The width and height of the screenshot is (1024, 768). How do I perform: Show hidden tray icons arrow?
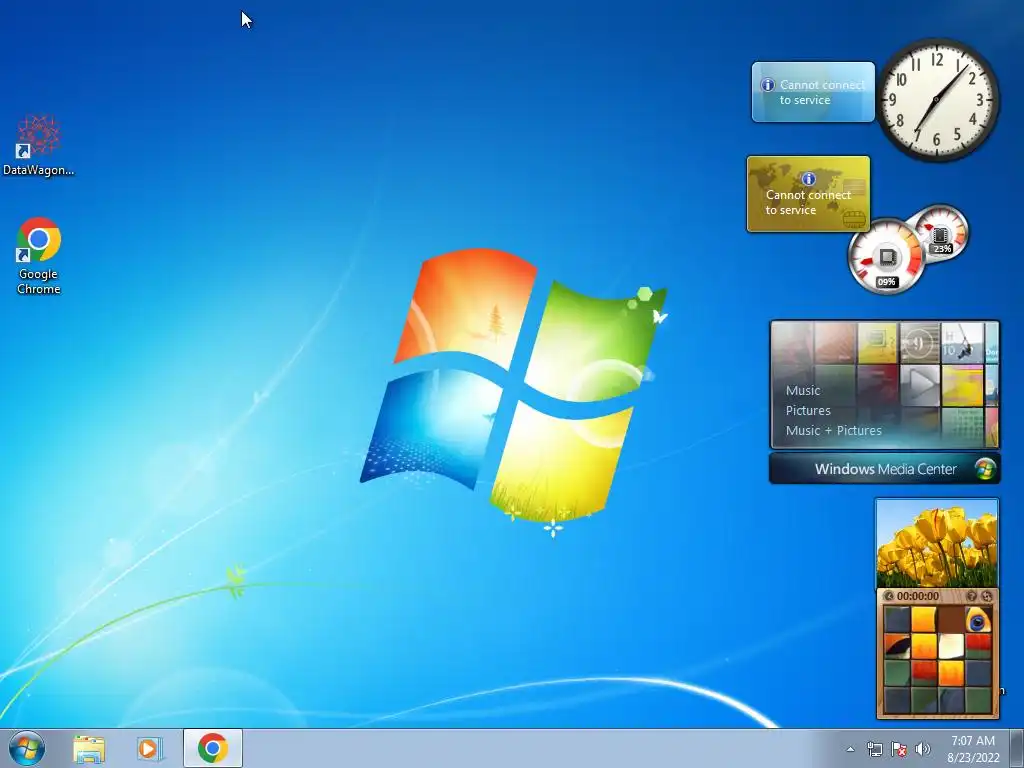(850, 749)
